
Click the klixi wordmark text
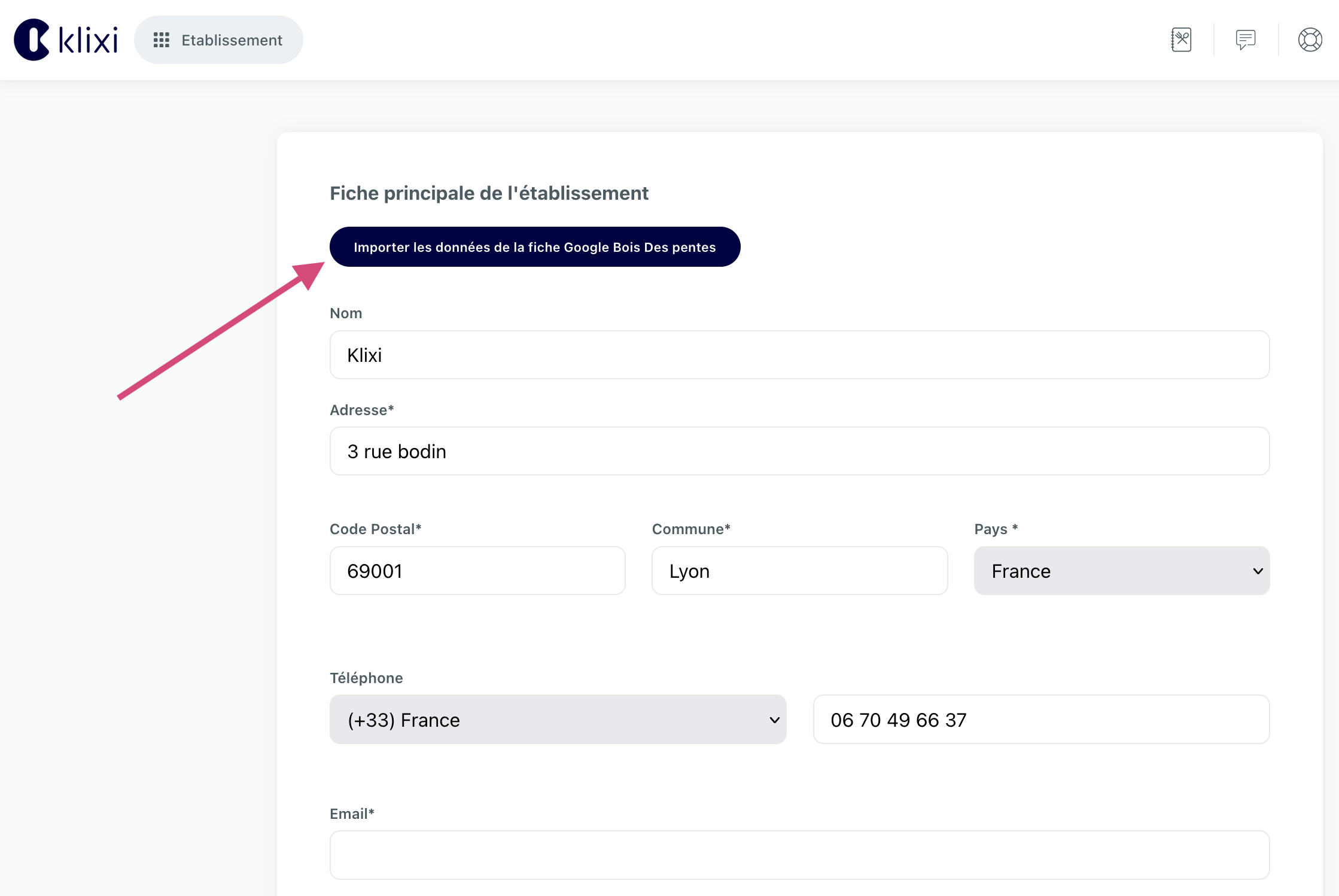(89, 41)
